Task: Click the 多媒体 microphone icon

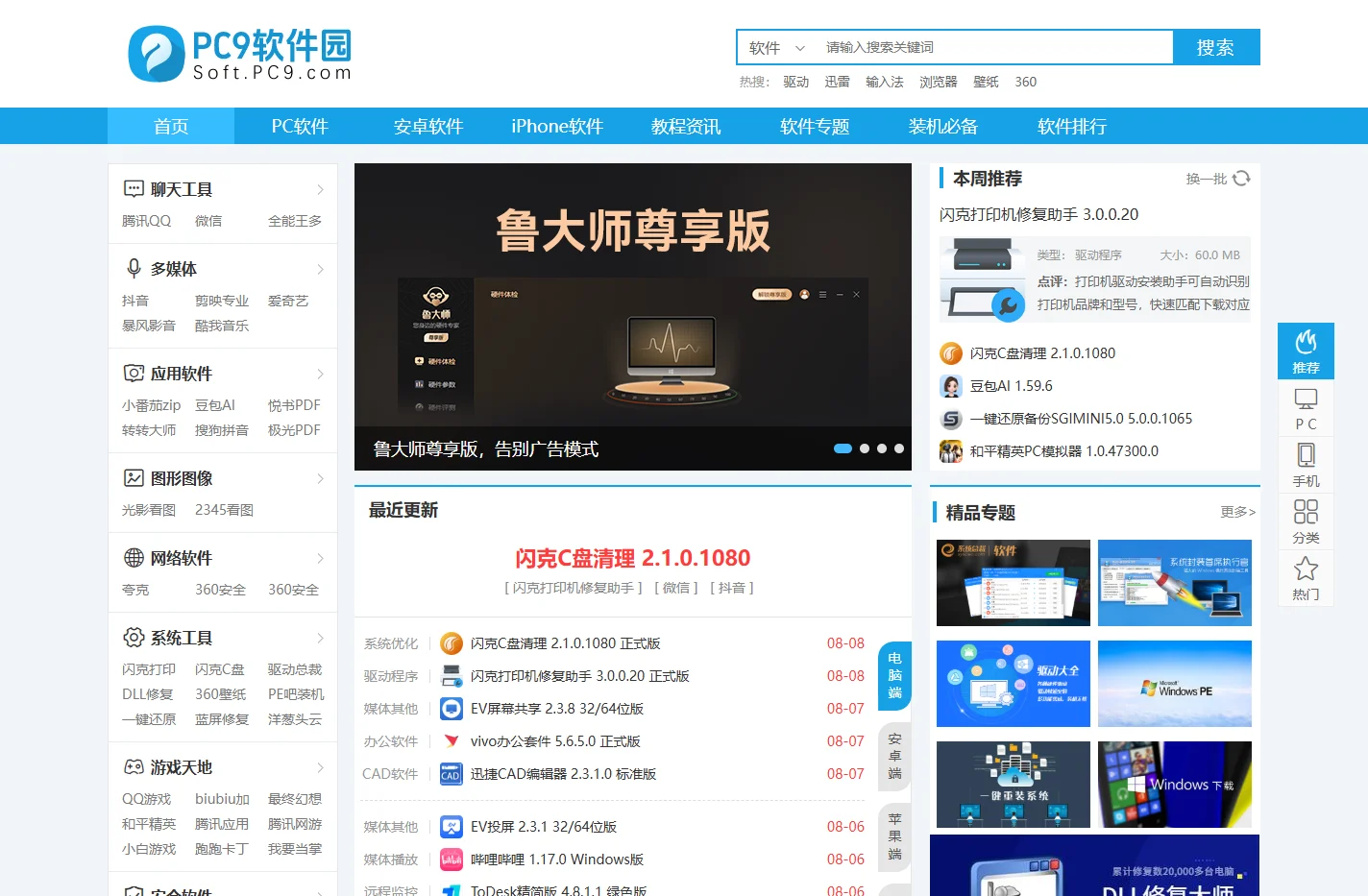Action: [134, 268]
